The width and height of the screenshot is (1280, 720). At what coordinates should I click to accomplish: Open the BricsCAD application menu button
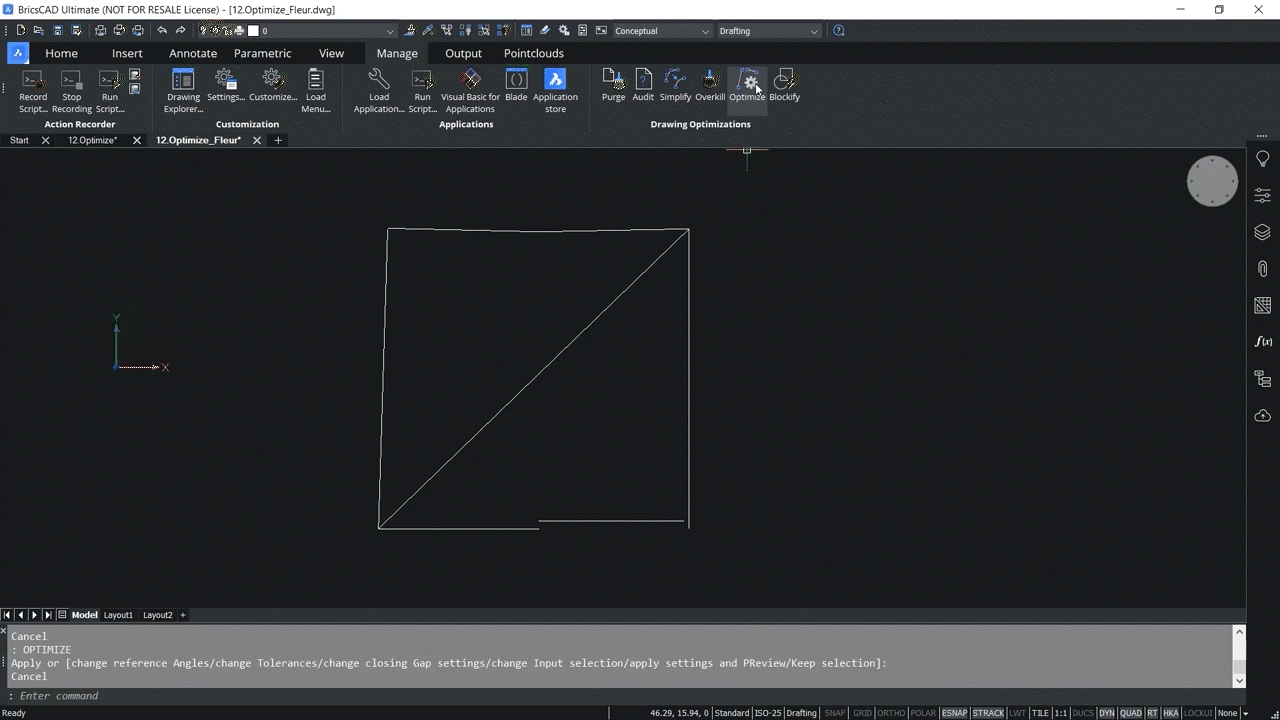[x=18, y=53]
